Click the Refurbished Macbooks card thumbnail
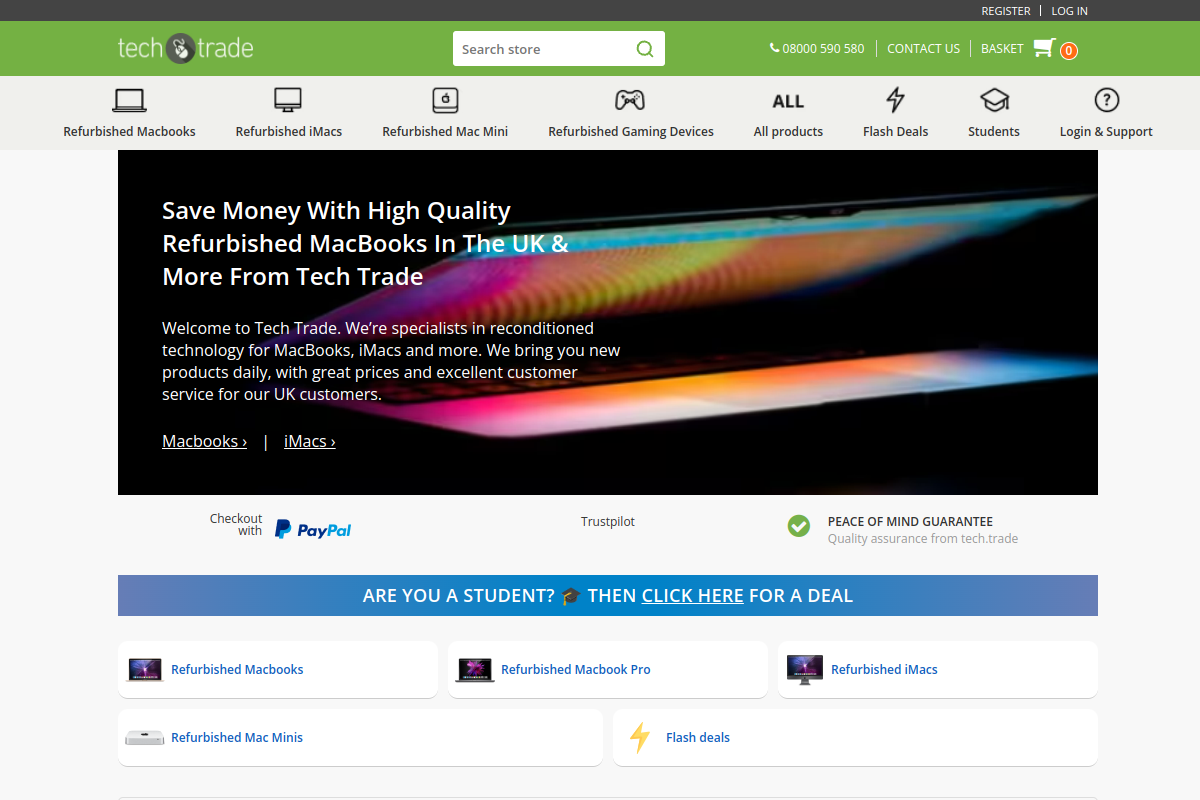The image size is (1200, 800). (x=145, y=670)
